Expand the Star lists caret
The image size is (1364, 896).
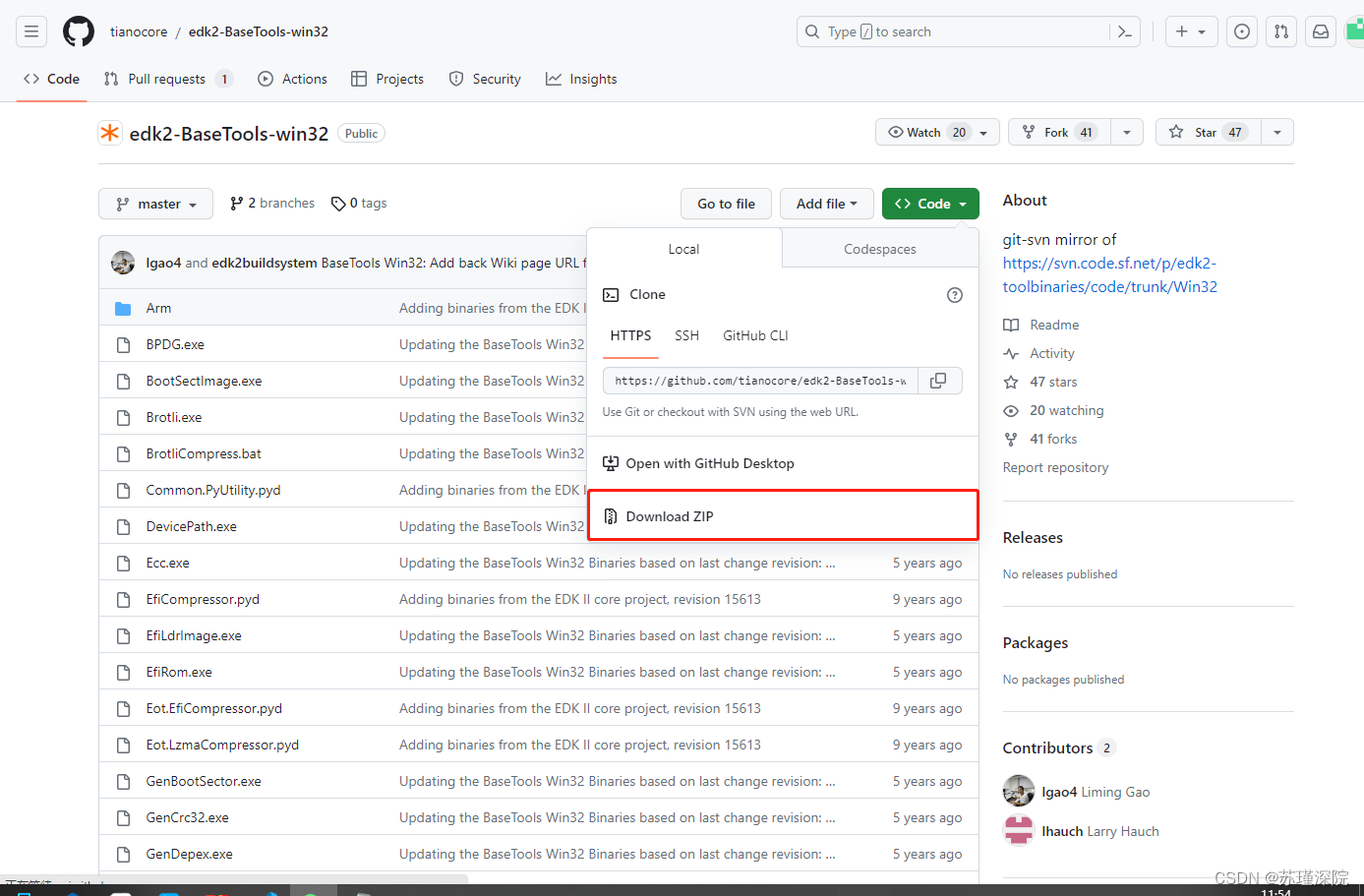(x=1276, y=132)
